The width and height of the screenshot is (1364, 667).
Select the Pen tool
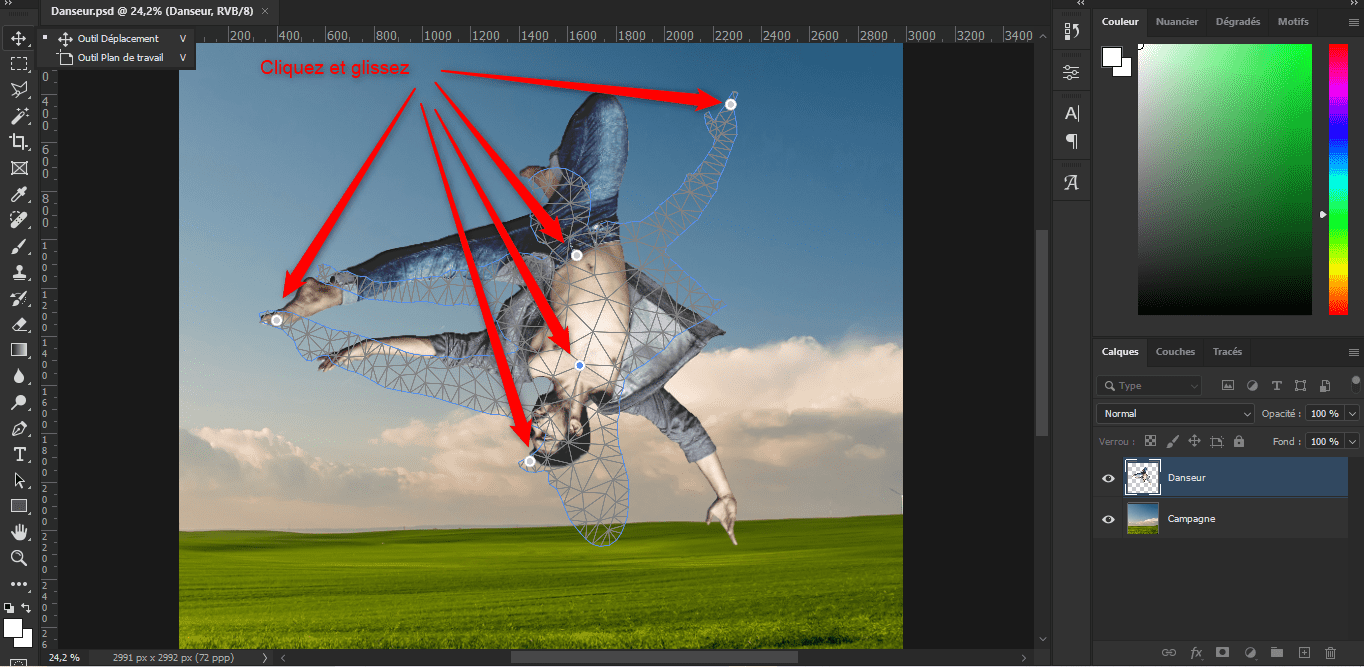point(18,428)
